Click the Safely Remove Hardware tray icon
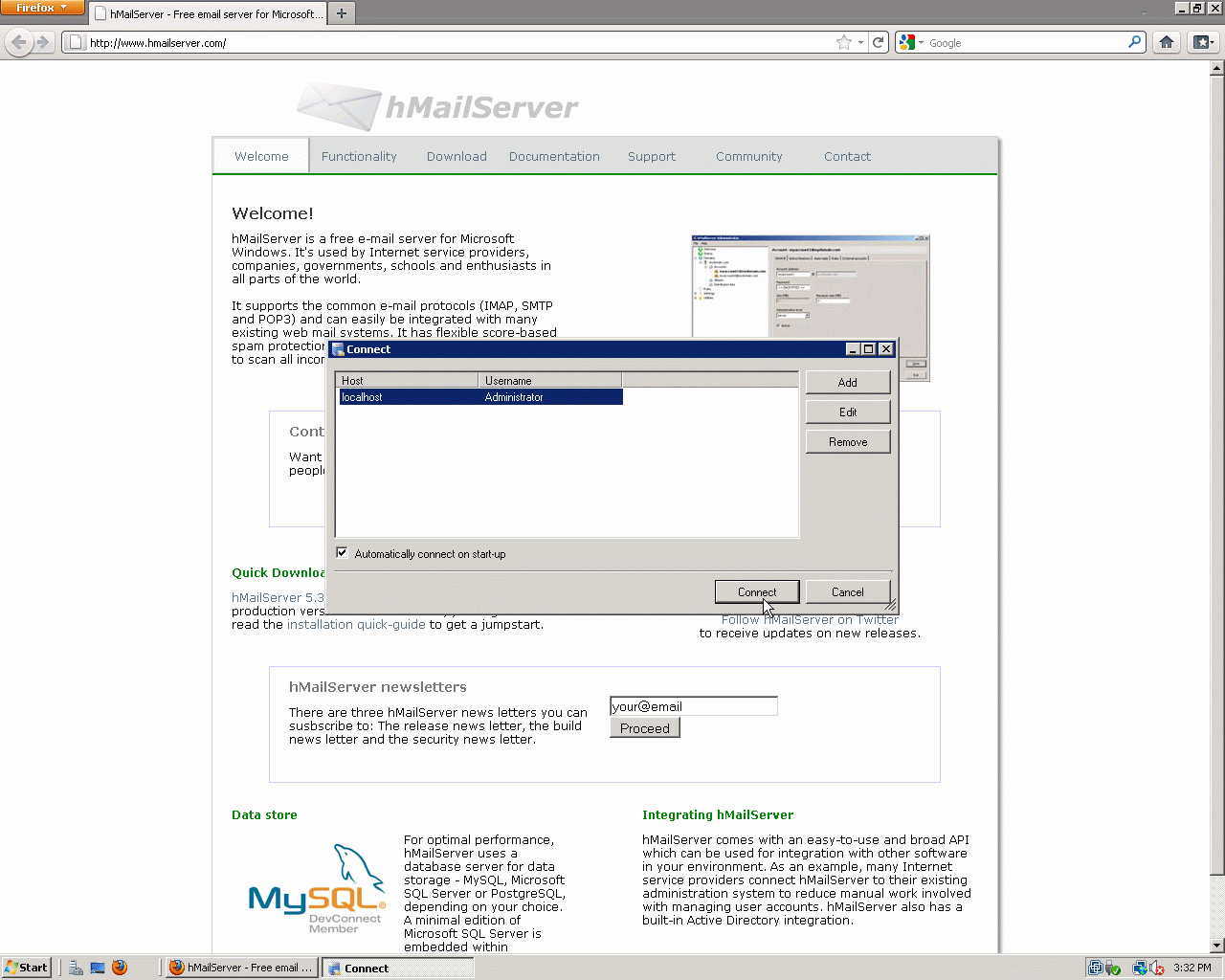The width and height of the screenshot is (1225, 980). pyautogui.click(x=1113, y=968)
